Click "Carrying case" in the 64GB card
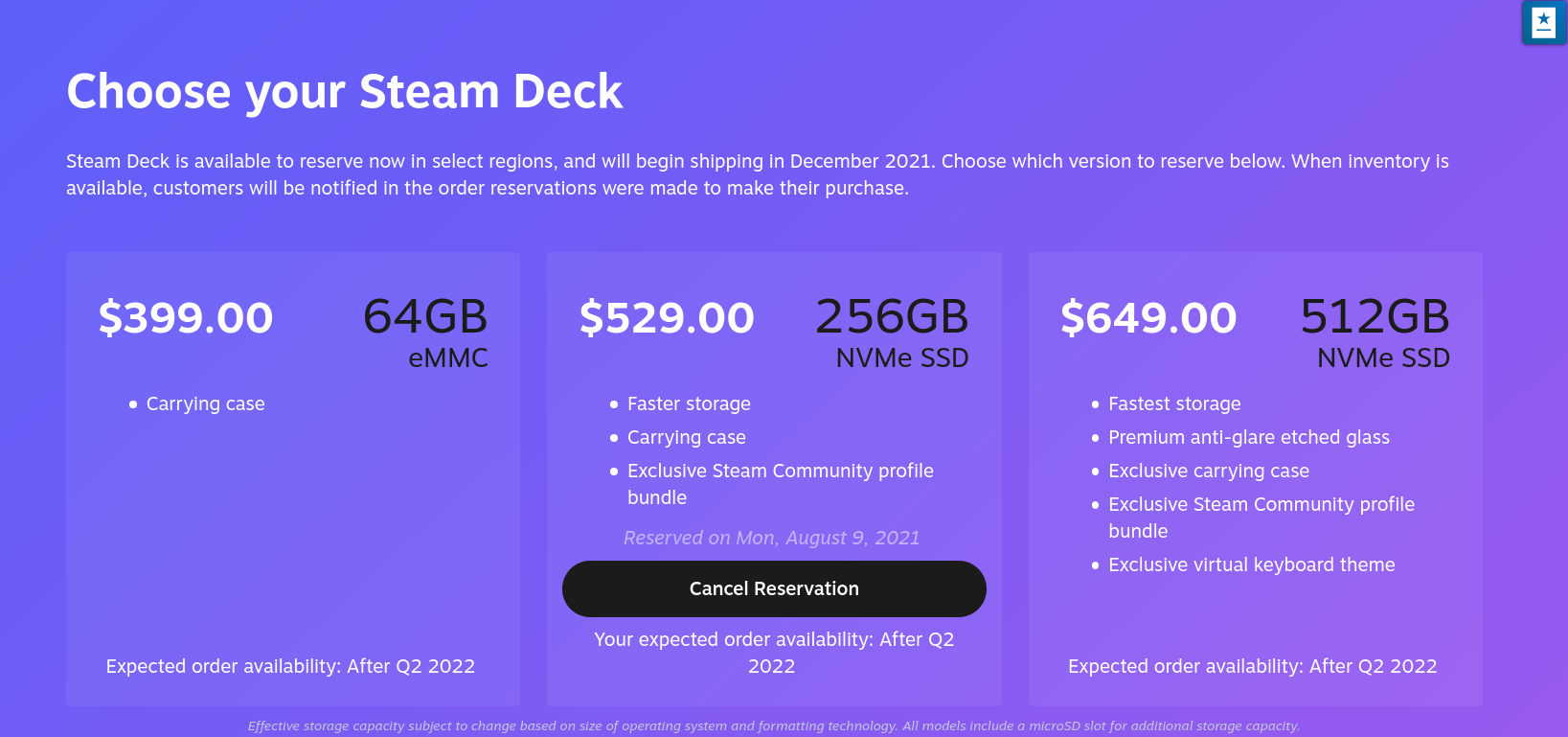The image size is (1568, 737). click(205, 403)
